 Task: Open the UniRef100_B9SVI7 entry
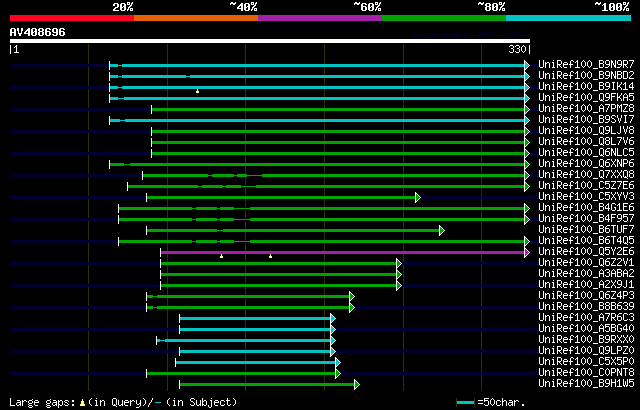[x=586, y=120]
